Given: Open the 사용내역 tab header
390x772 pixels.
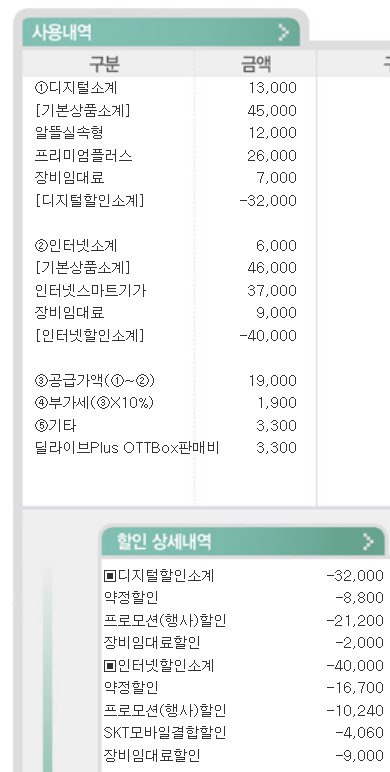Looking at the screenshot, I should pos(161,32).
